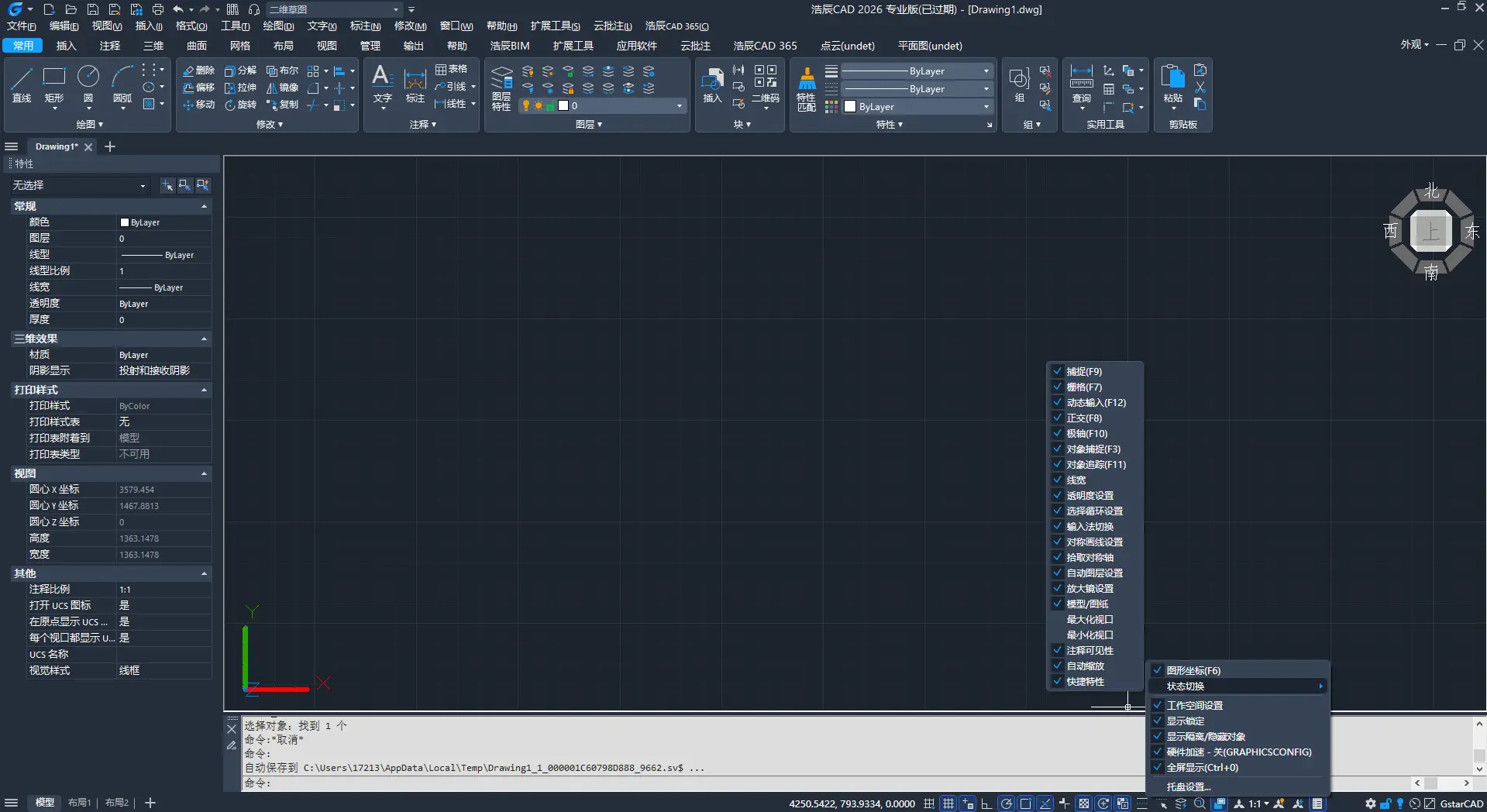Switch to the 注释 ribbon tab
Viewport: 1487px width, 812px height.
click(110, 46)
